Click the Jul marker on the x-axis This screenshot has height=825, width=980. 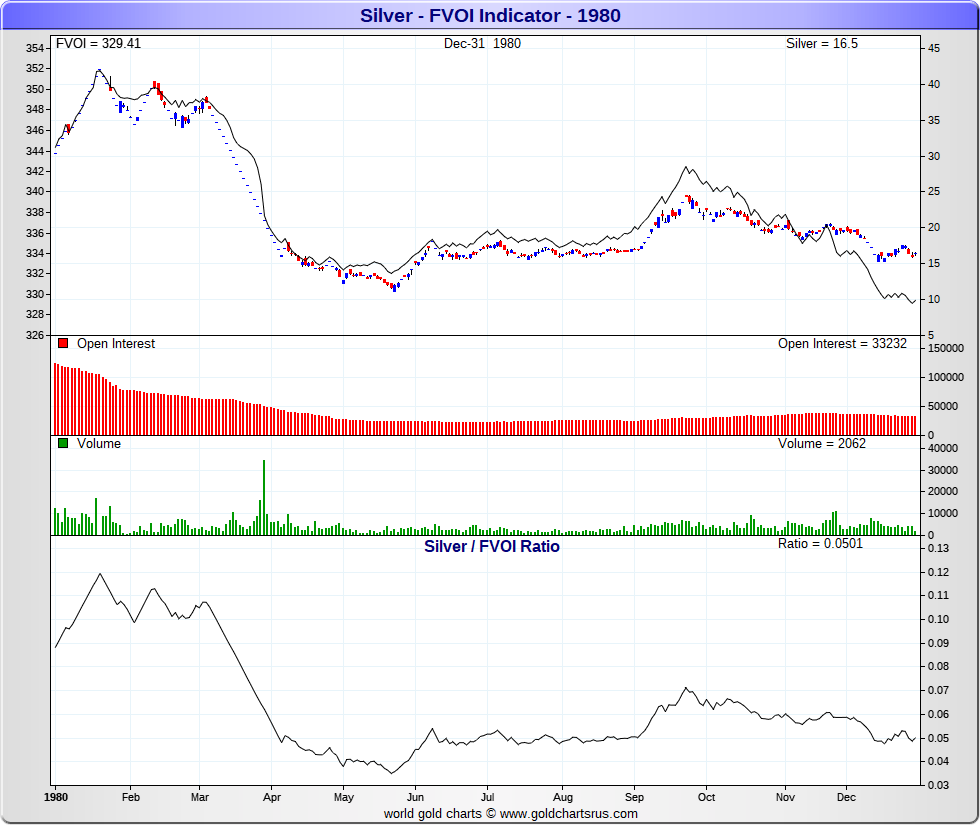pyautogui.click(x=486, y=799)
